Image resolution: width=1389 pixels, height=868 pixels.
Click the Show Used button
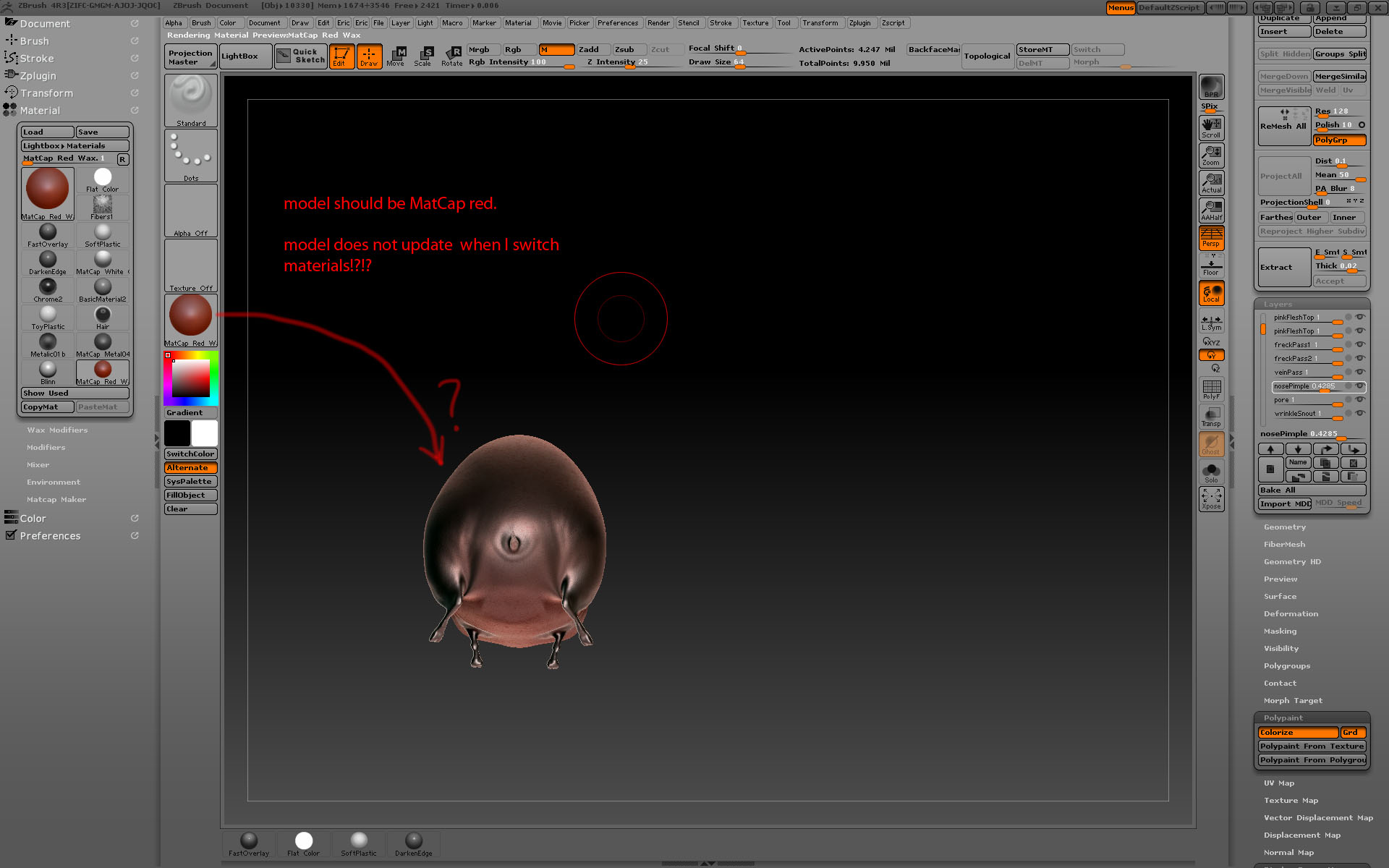click(75, 393)
